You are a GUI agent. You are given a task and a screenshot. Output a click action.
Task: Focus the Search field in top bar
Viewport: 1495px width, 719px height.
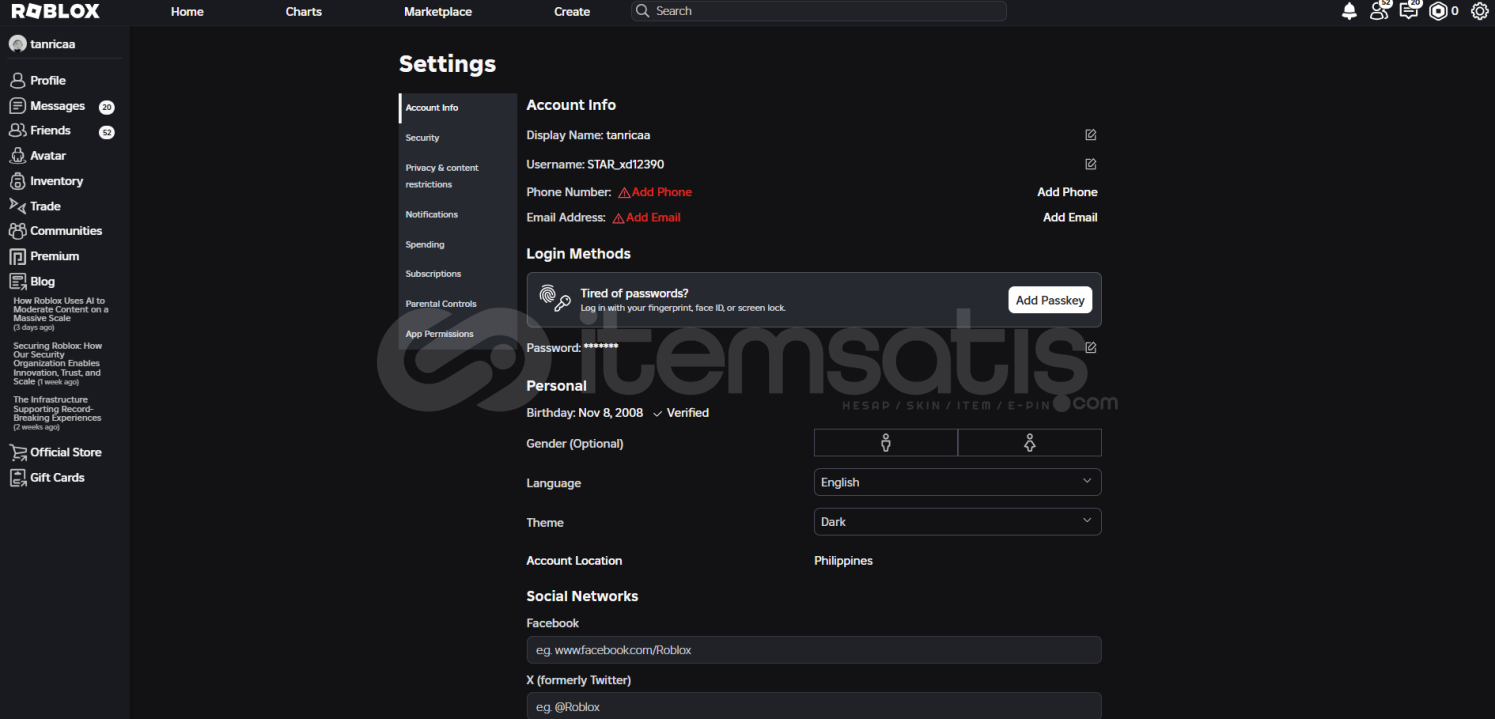tap(819, 11)
